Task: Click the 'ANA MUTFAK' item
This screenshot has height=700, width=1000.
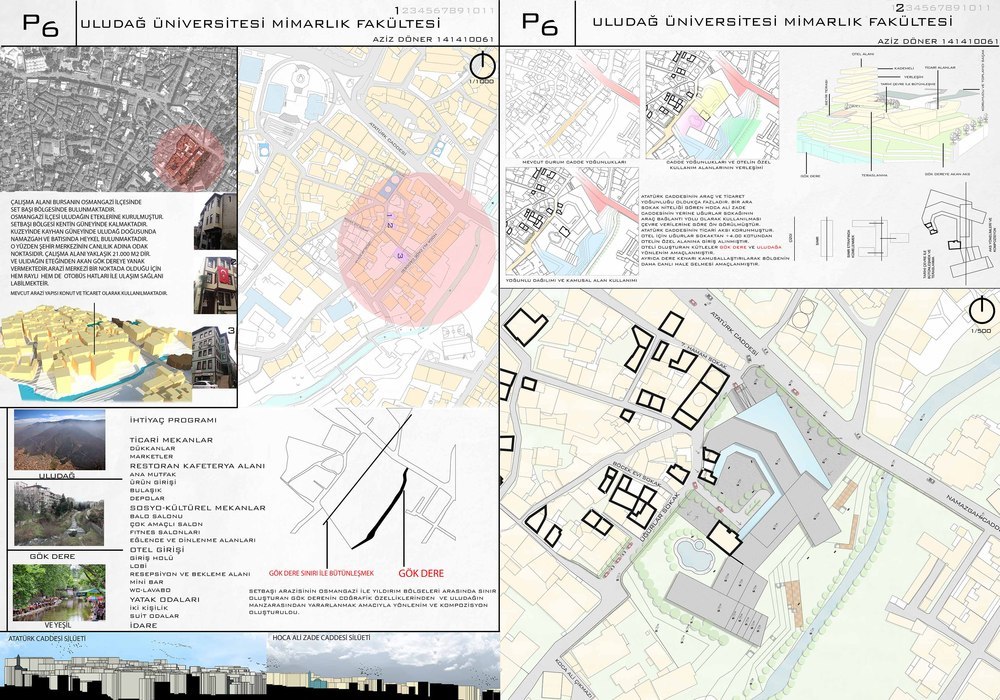Action: pyautogui.click(x=153, y=474)
